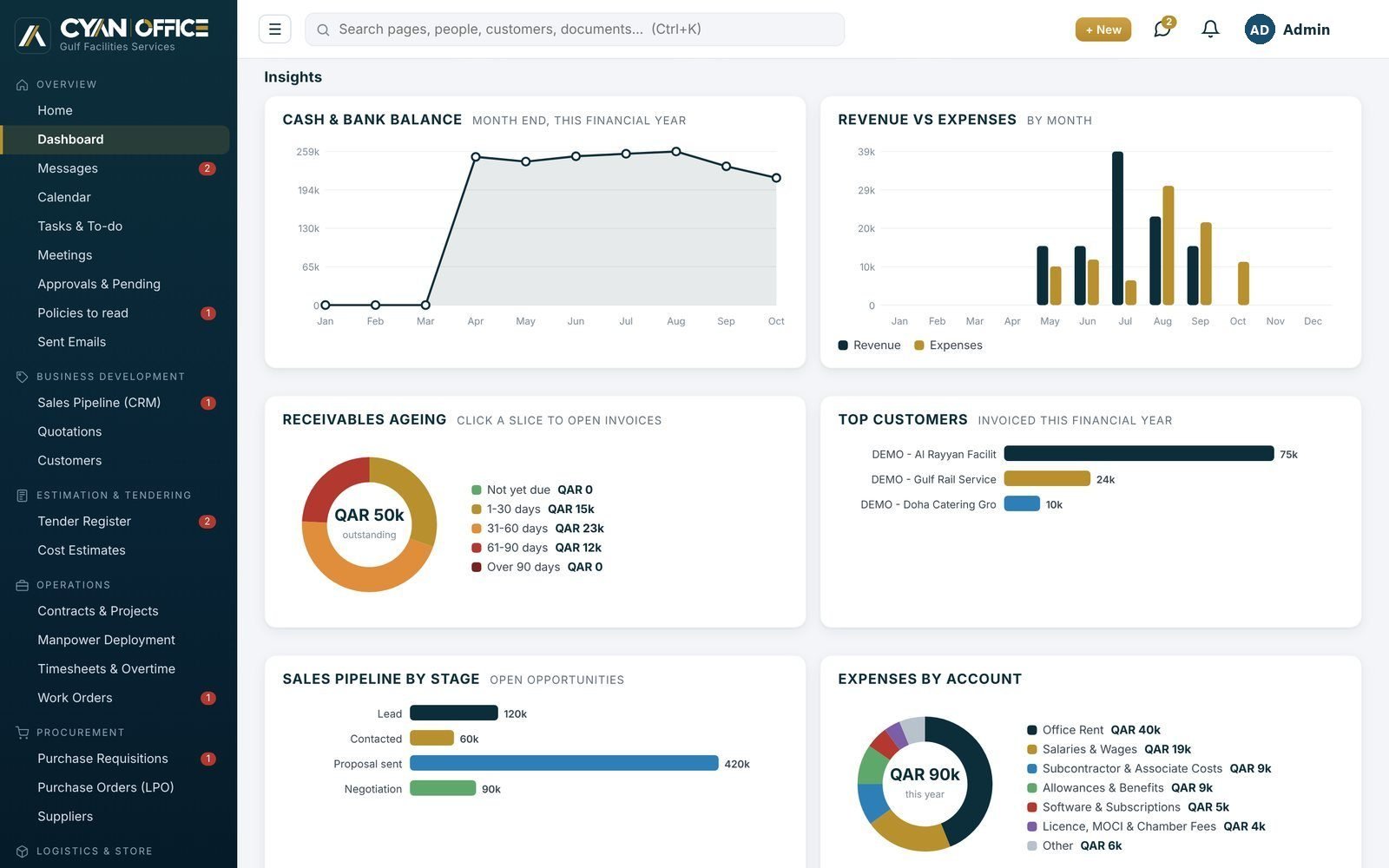
Task: Click the Estimation & Tendering section icon
Action: pyautogui.click(x=23, y=496)
